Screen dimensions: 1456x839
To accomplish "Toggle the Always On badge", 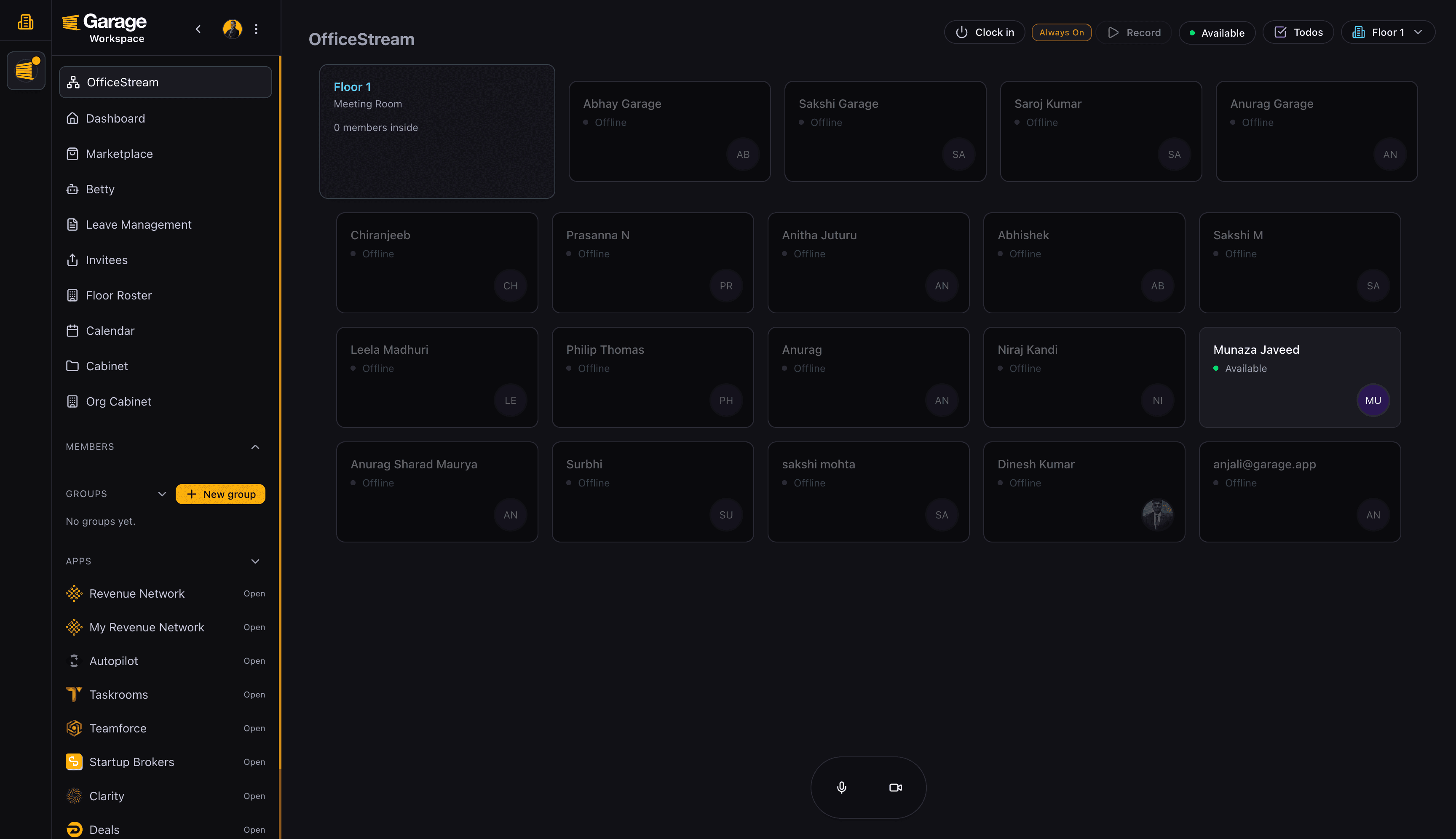I will click(1061, 32).
